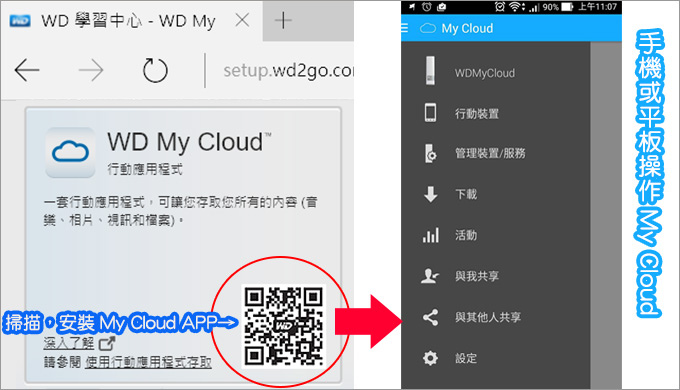
Task: Open the 深入了解 link
Action: 69,343
